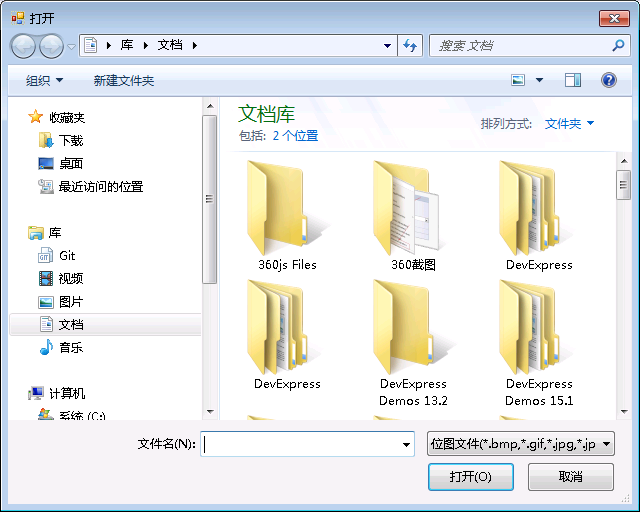Open the 360截图 folder
Image resolution: width=640 pixels, height=512 pixels.
413,216
